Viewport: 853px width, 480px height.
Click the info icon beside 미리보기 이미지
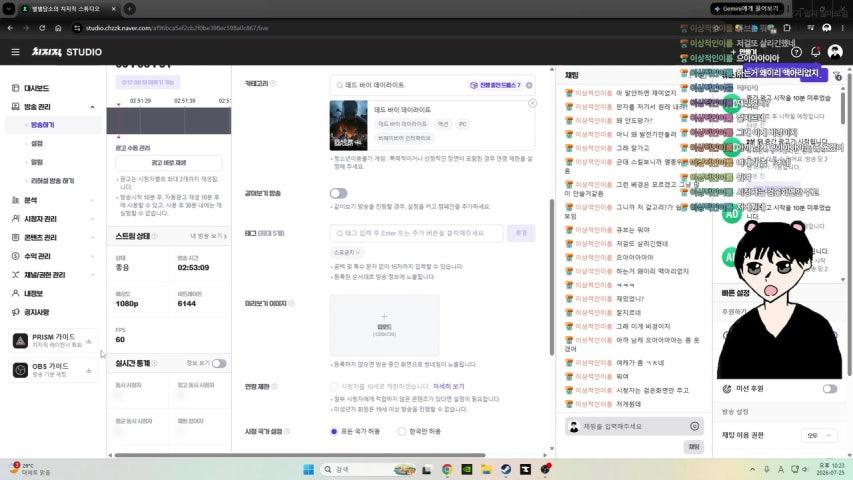tap(292, 303)
